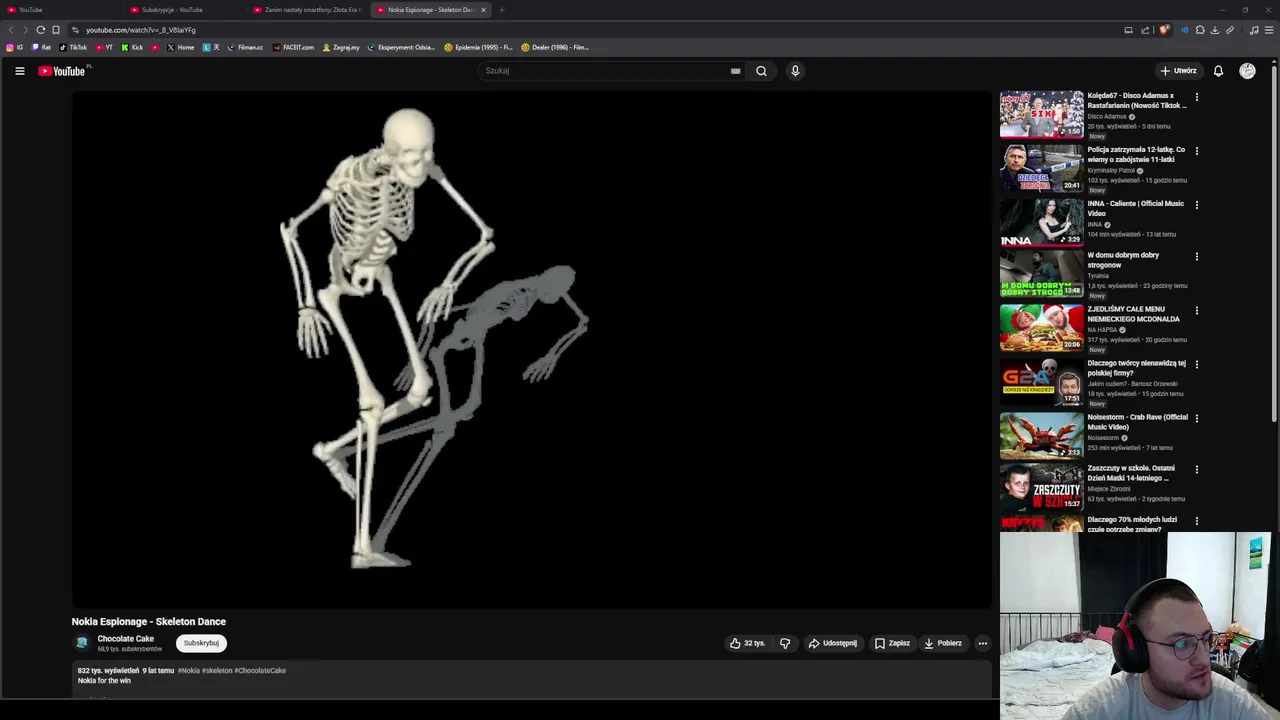The width and height of the screenshot is (1280, 720).
Task: Open Chocolate Cake channel avatar
Action: pos(82,643)
